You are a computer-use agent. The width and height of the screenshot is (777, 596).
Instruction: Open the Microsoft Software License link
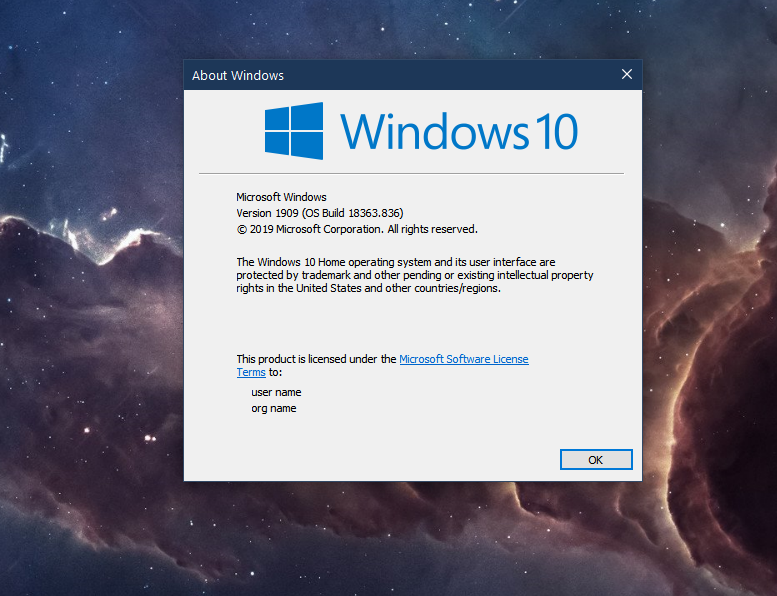[463, 359]
